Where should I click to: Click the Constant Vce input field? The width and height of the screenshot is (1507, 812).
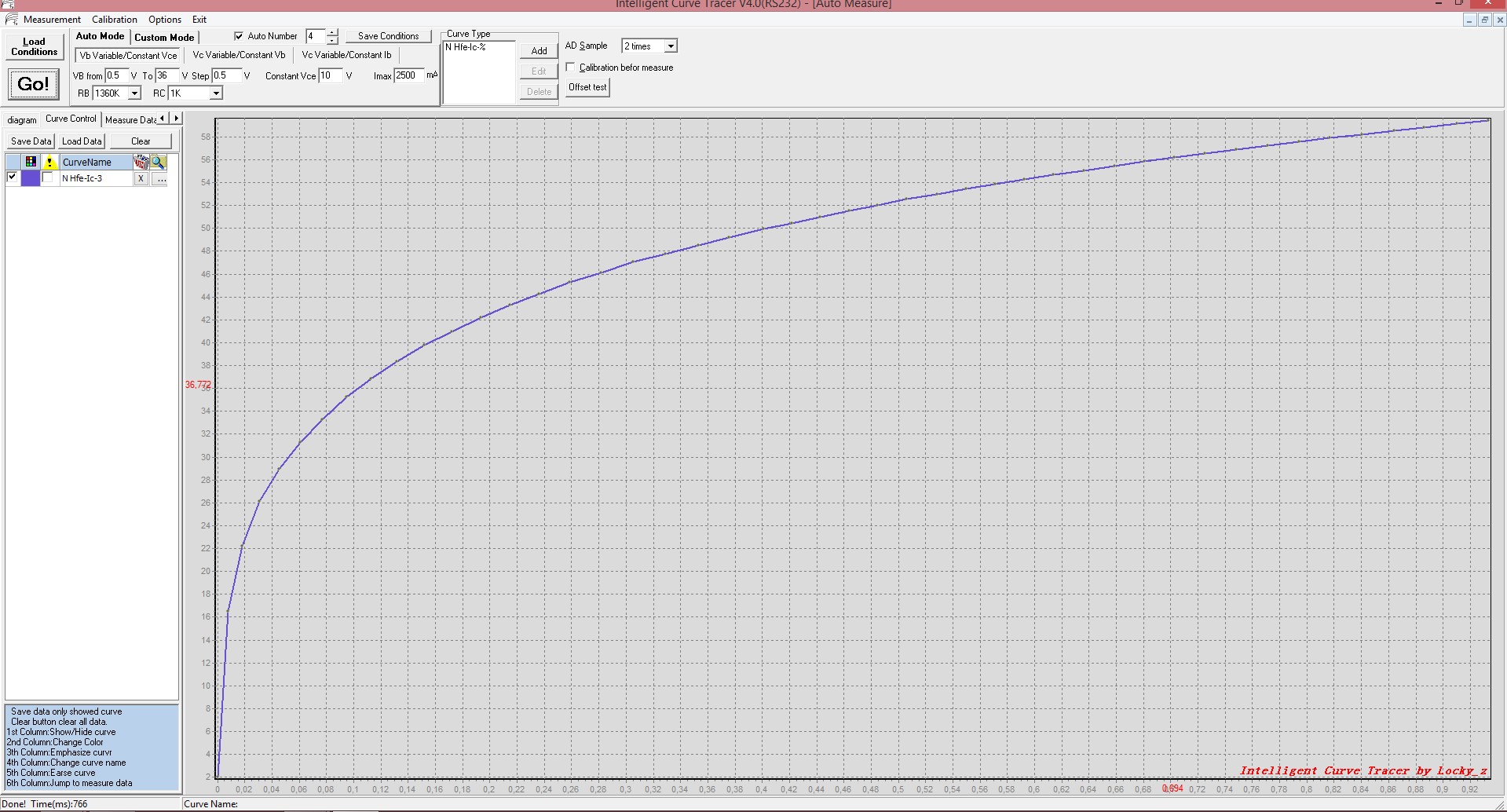tap(330, 75)
